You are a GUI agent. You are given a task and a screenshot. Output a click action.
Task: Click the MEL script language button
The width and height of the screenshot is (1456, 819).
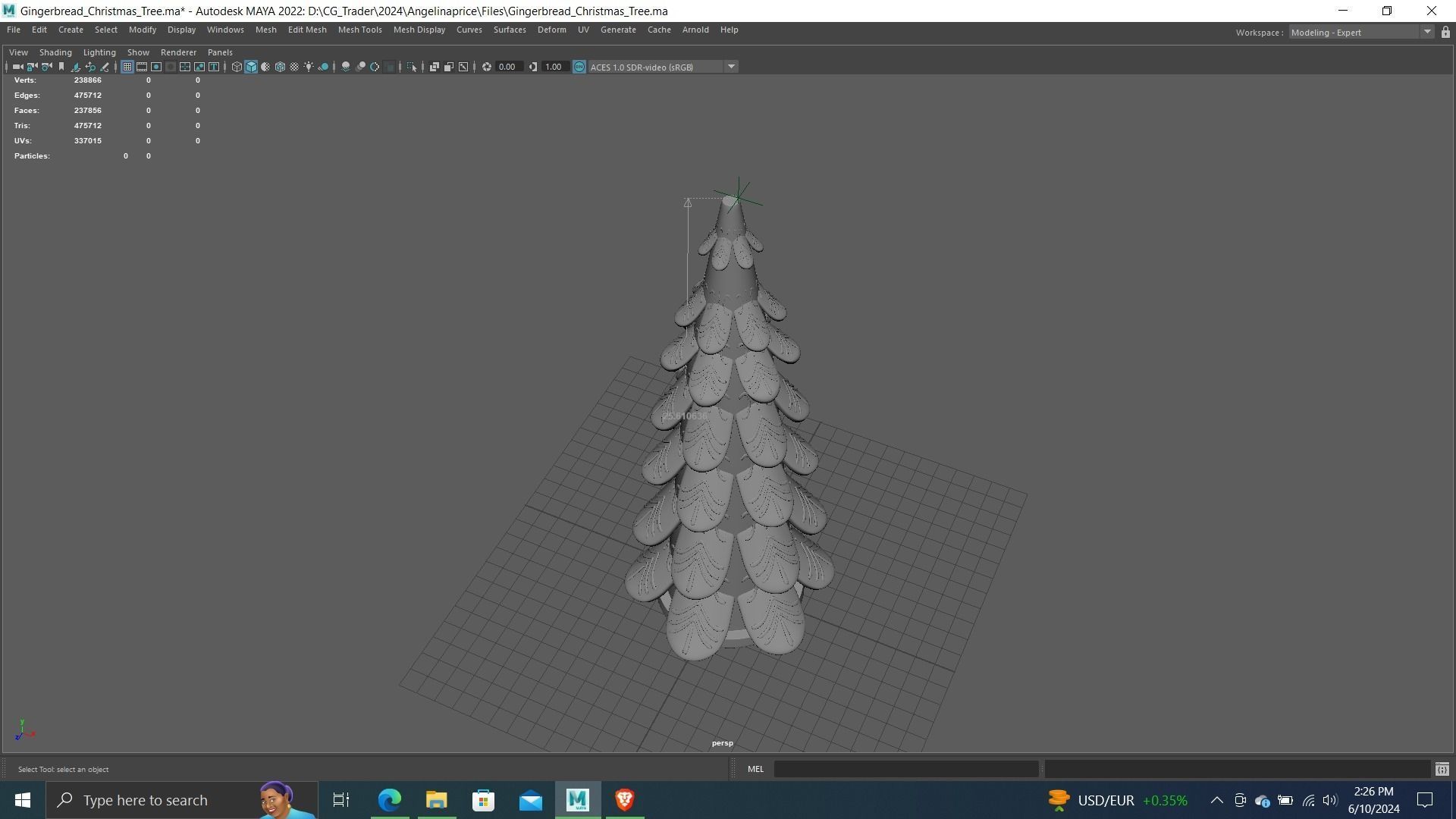[755, 769]
